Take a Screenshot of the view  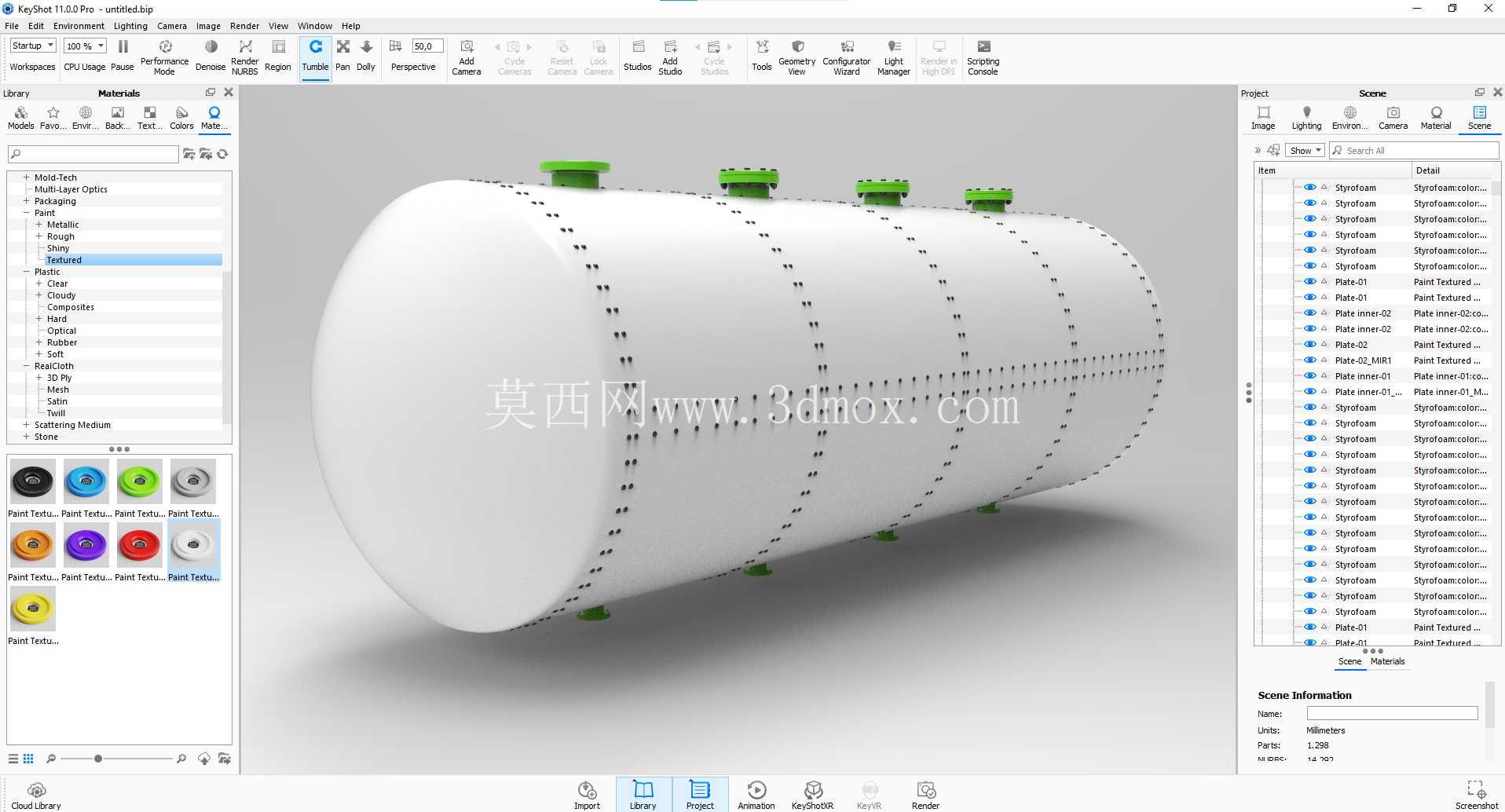(1477, 795)
